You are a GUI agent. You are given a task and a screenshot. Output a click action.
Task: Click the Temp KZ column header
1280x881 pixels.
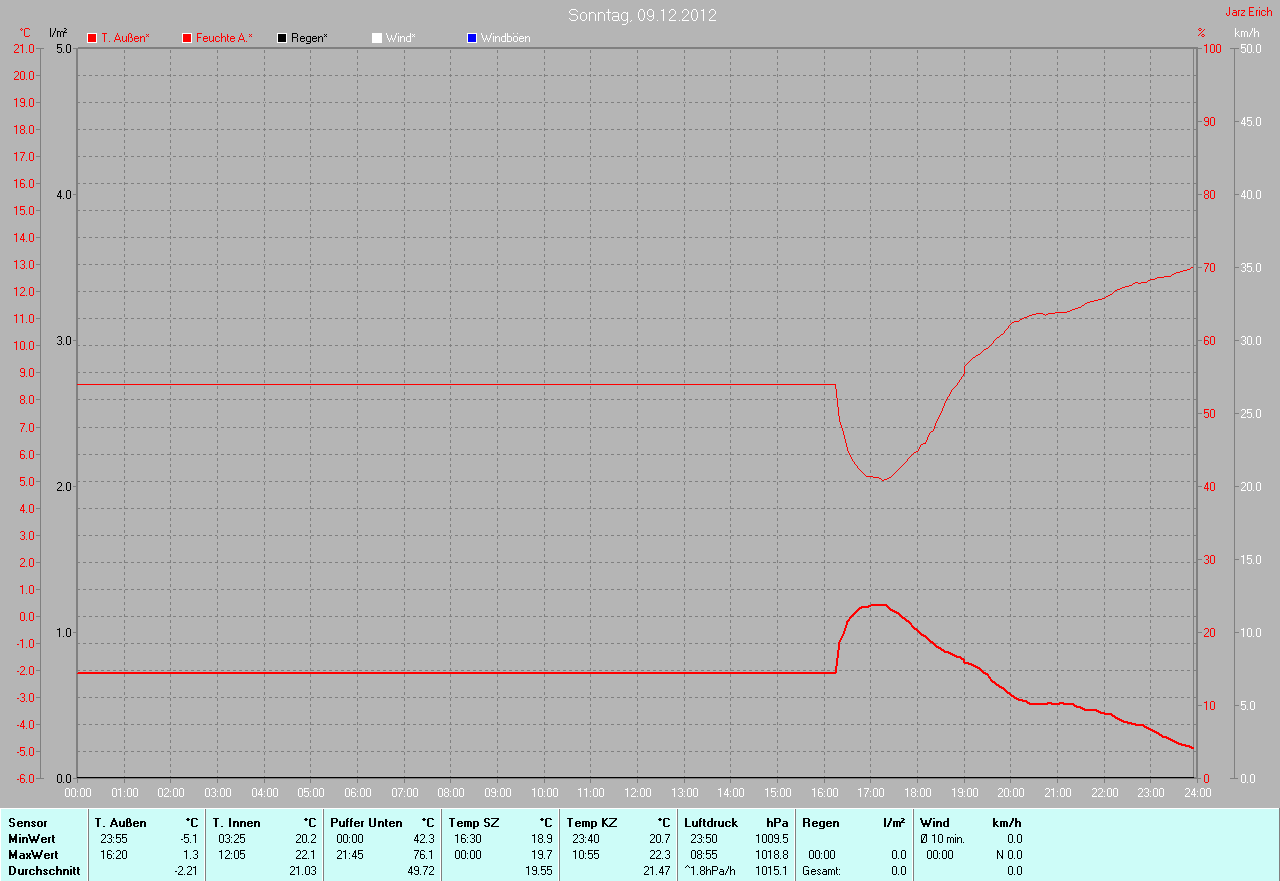[592, 823]
